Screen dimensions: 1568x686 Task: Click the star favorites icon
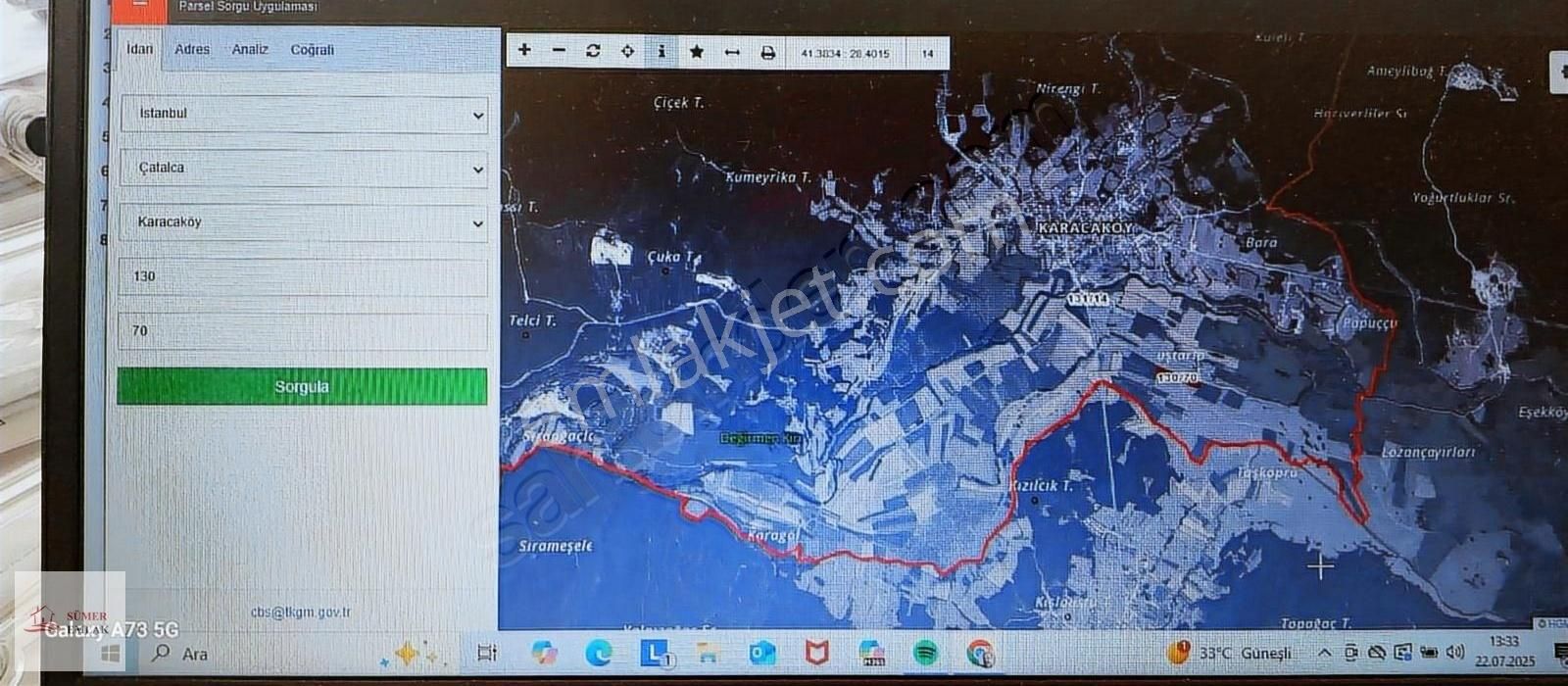[697, 52]
